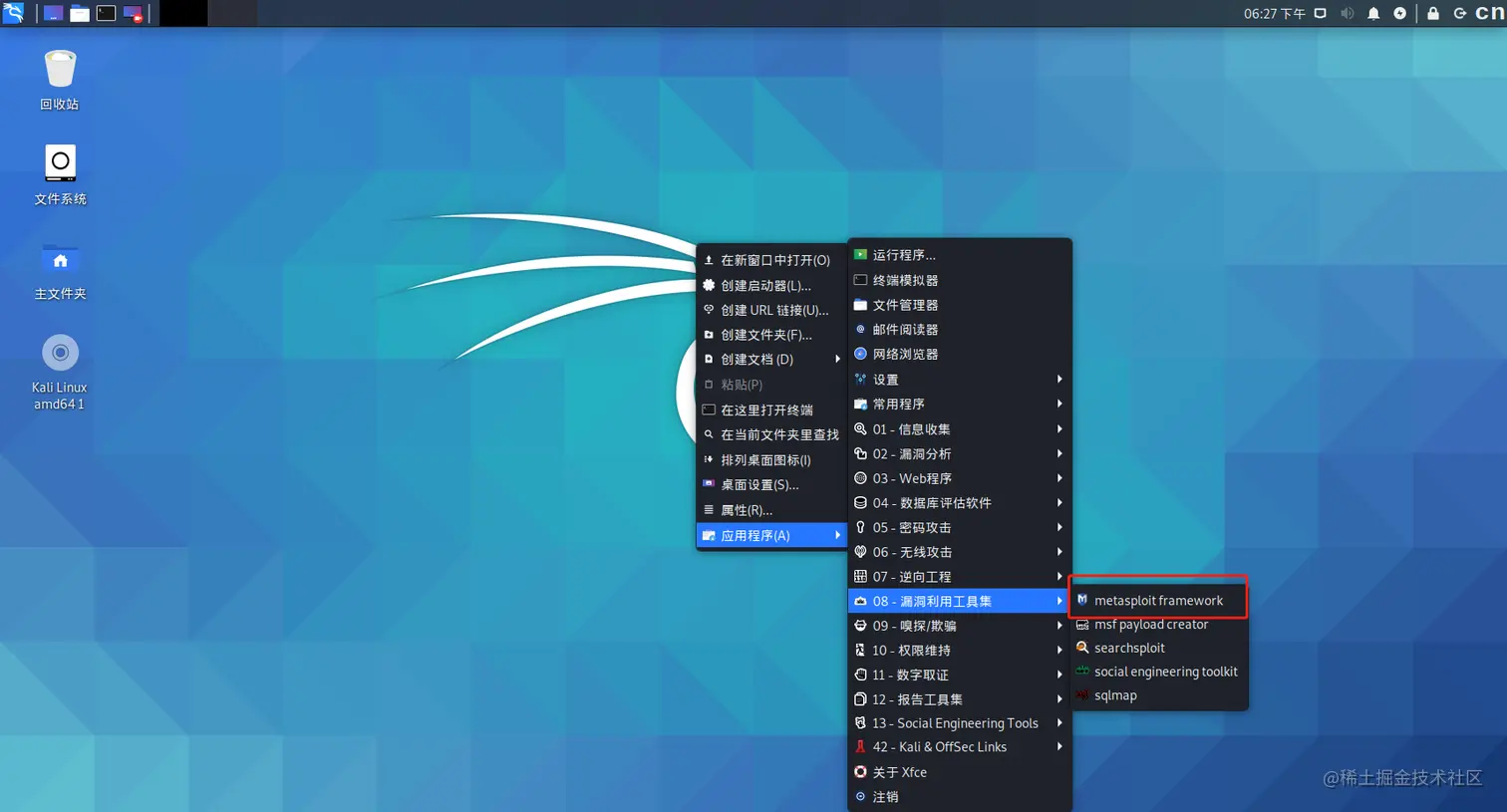
Task: Click the display tray icon
Action: (x=1321, y=14)
